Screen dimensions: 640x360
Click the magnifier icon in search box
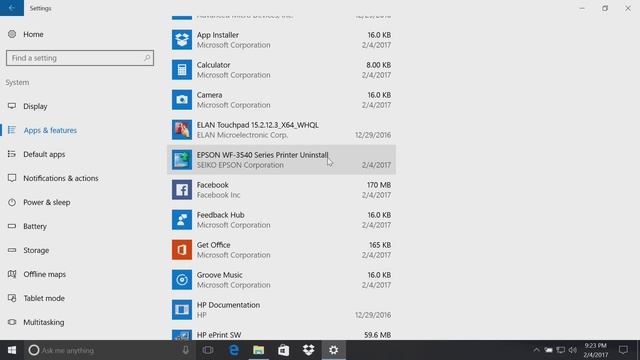coord(147,58)
